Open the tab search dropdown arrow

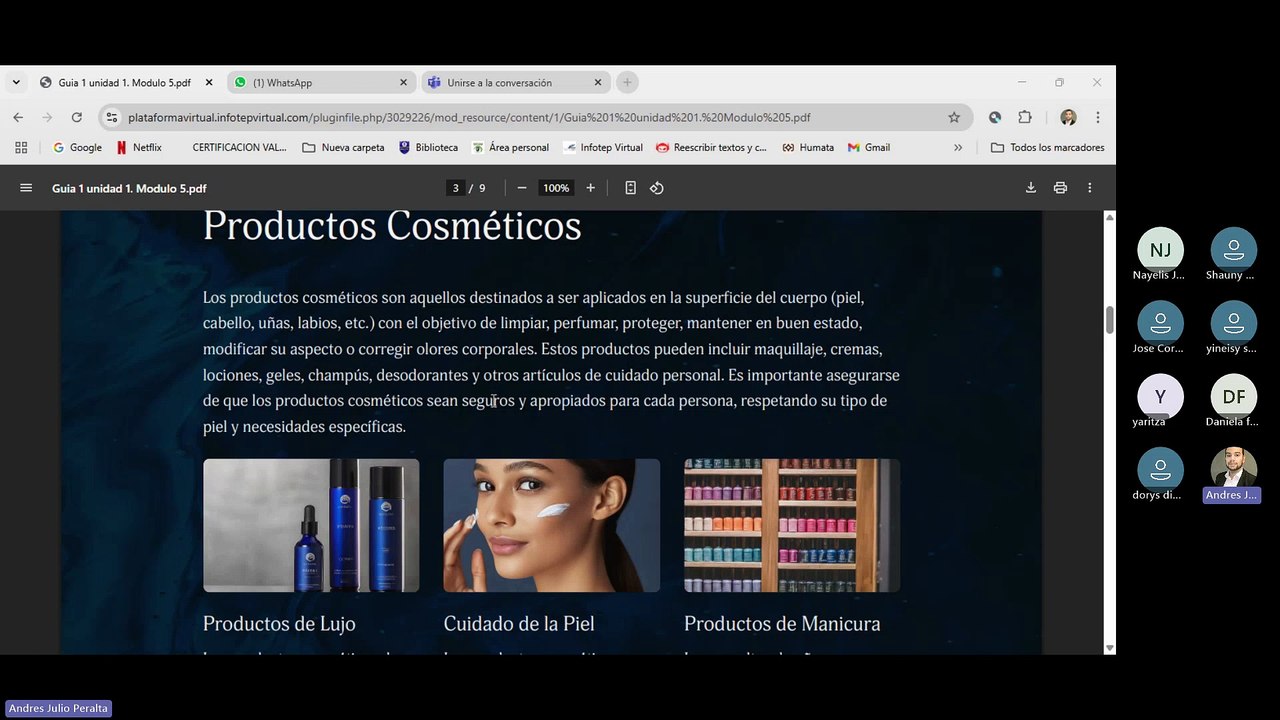pyautogui.click(x=16, y=83)
